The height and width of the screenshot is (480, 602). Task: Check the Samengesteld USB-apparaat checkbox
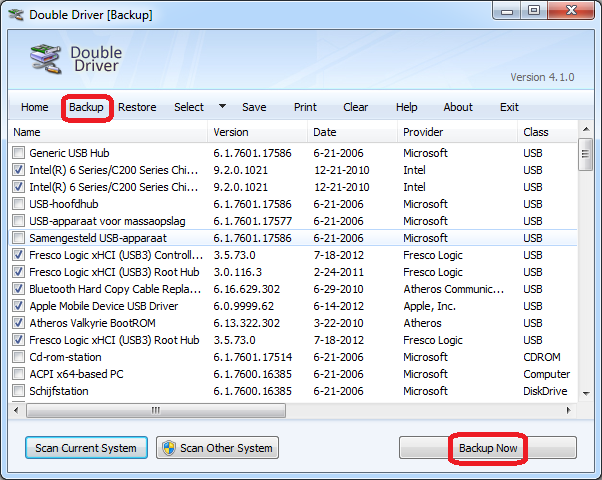tap(19, 238)
